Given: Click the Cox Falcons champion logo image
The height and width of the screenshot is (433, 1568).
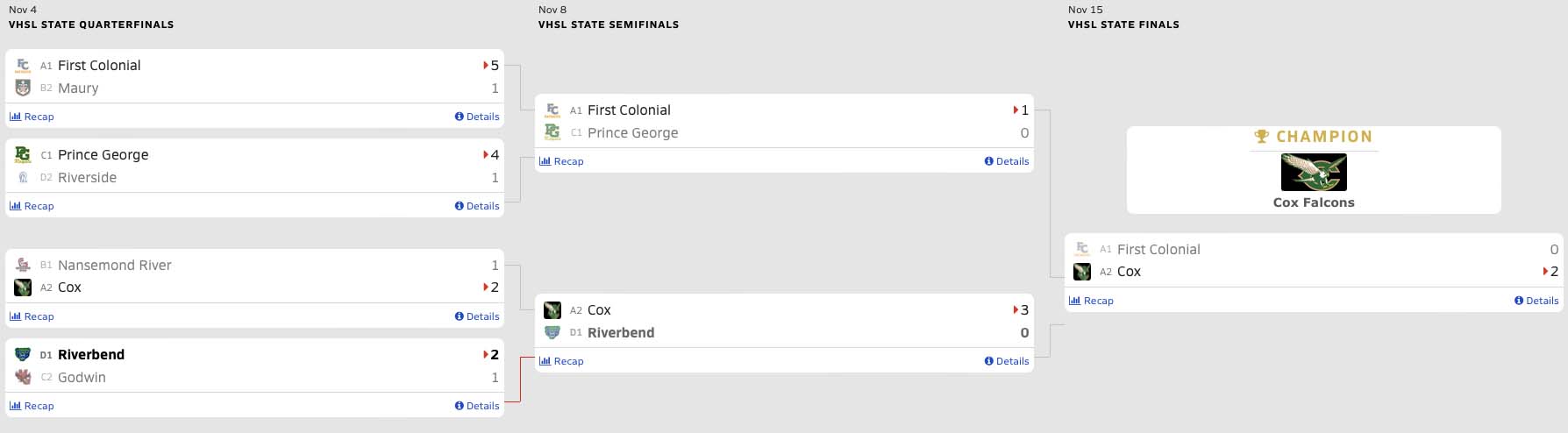Looking at the screenshot, I should [1313, 173].
